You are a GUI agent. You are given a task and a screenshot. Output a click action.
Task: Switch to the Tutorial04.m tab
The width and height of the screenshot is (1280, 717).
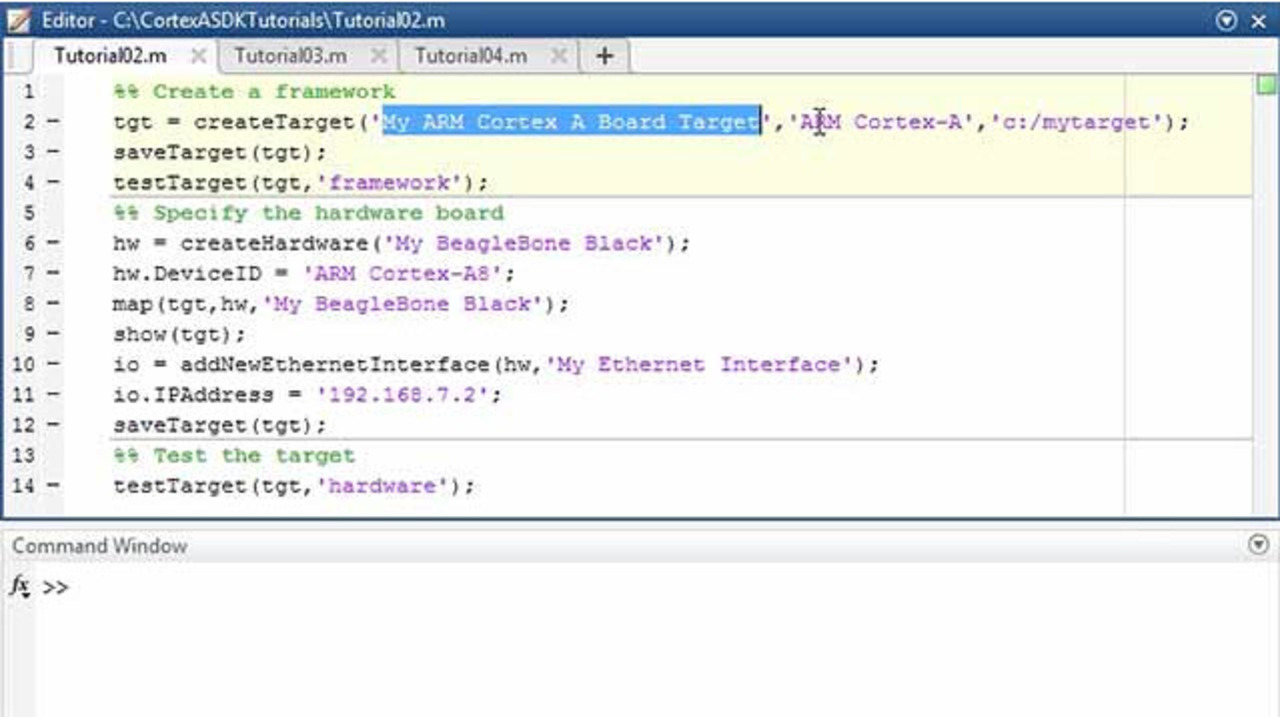coord(470,56)
